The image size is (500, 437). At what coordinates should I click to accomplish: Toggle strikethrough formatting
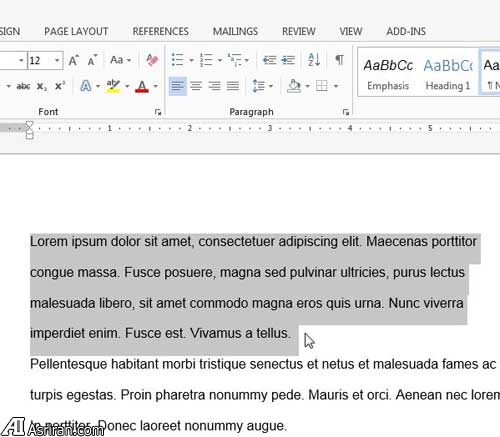[x=23, y=87]
